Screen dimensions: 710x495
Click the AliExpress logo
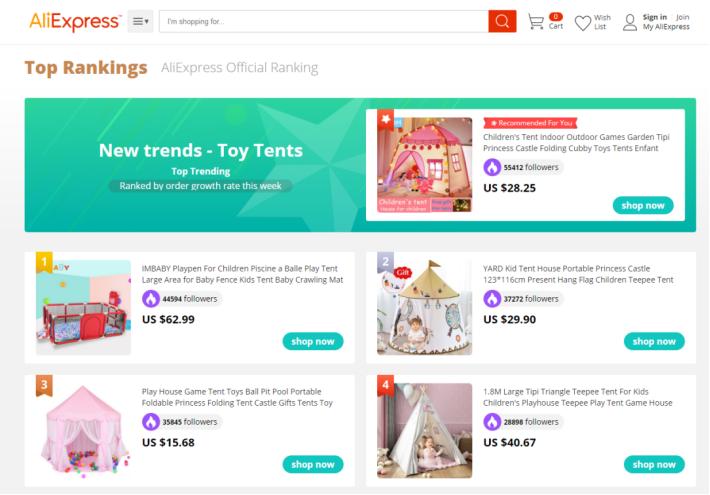[75, 20]
